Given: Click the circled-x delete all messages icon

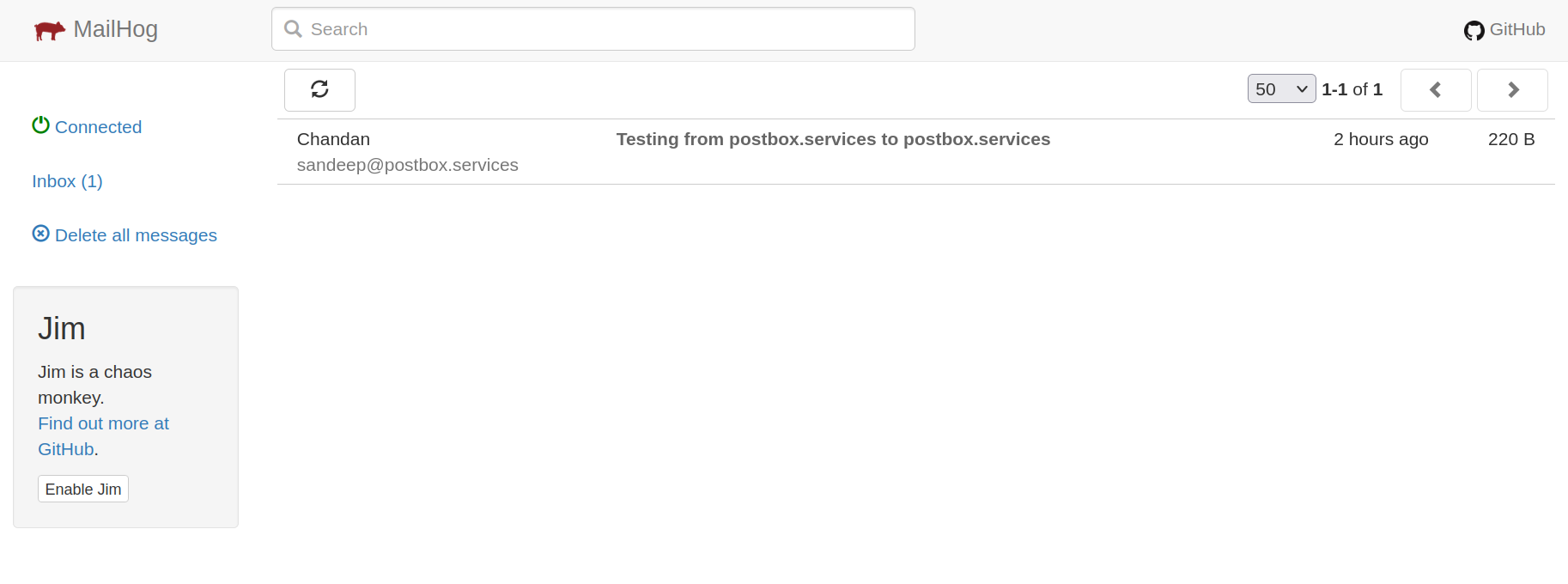Looking at the screenshot, I should click(x=40, y=233).
